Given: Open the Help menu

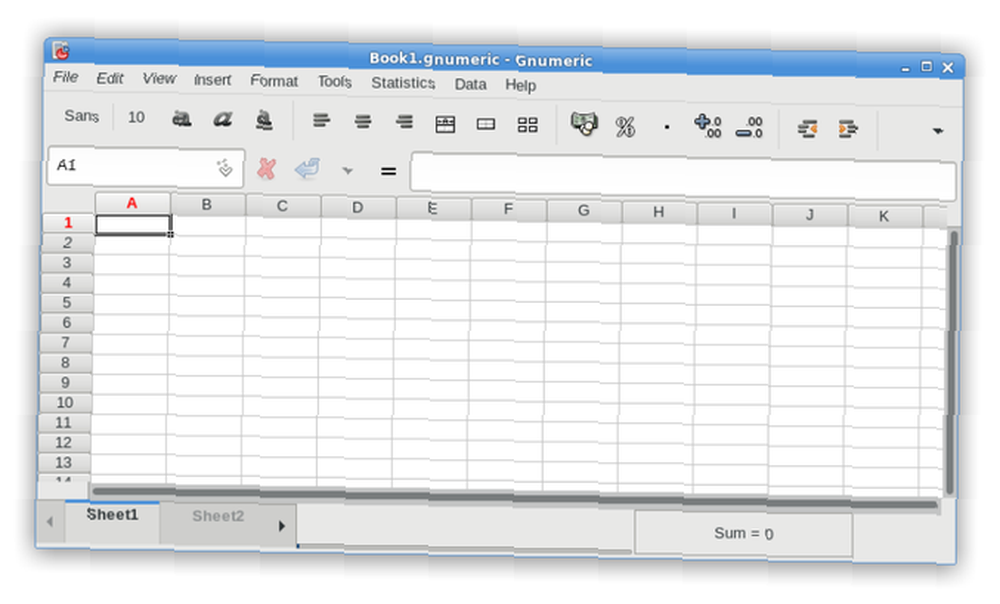Looking at the screenshot, I should (x=520, y=85).
